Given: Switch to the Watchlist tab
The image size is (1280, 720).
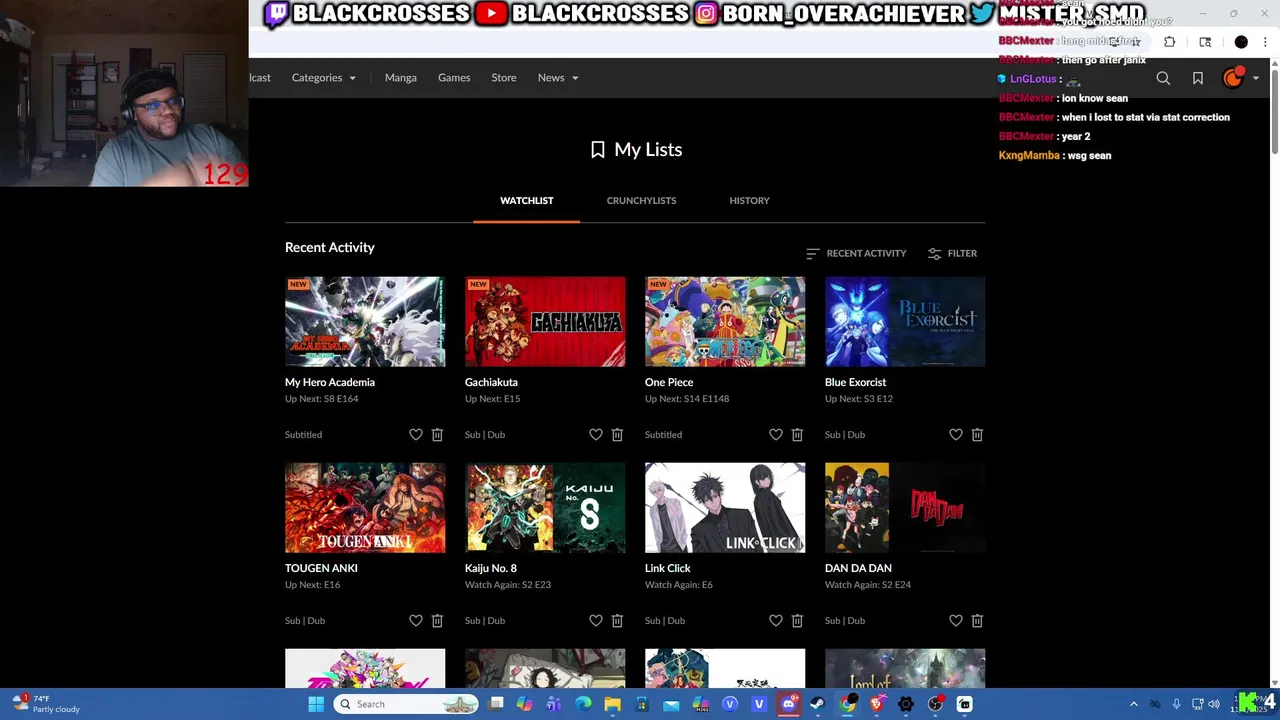Looking at the screenshot, I should [527, 201].
